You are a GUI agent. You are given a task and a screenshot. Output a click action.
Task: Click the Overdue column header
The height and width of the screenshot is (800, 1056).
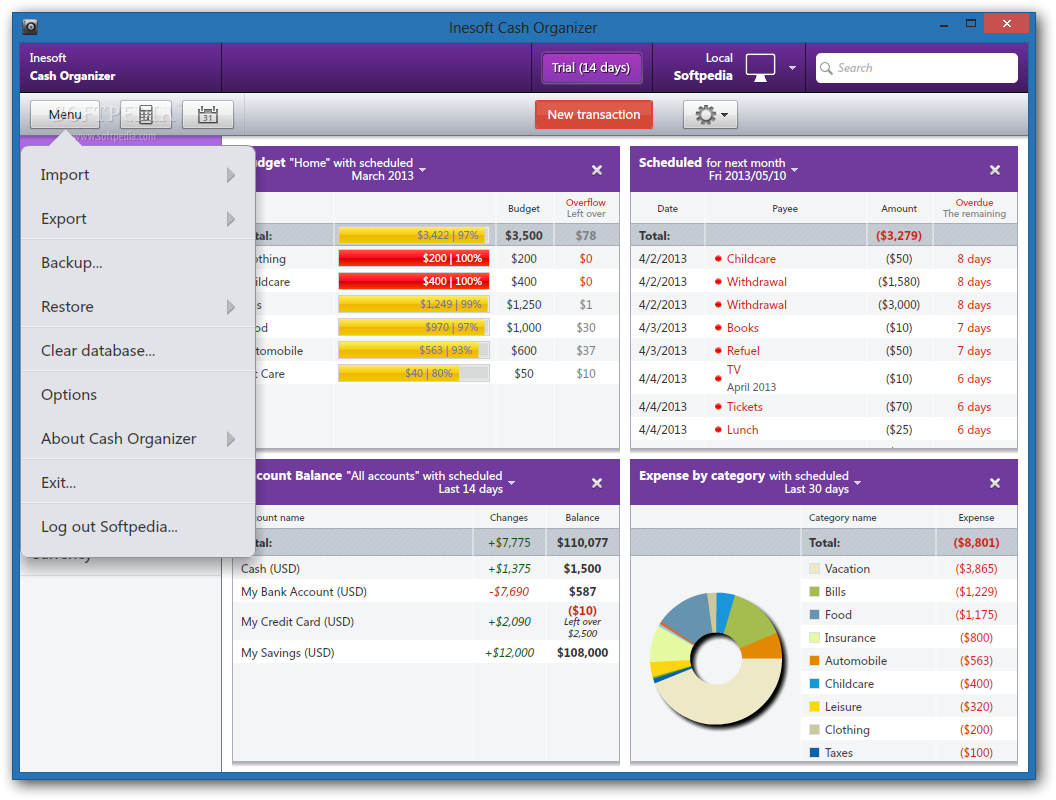[974, 208]
